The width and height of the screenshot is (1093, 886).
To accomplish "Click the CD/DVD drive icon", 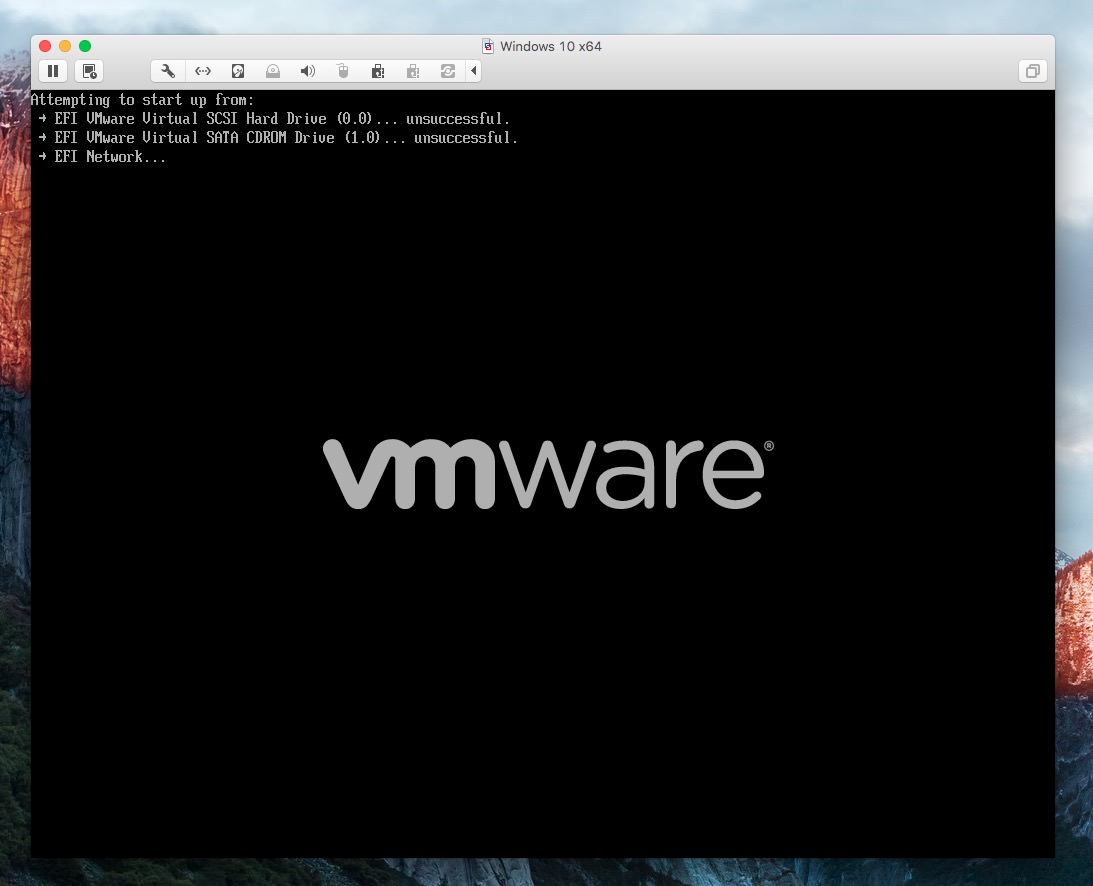I will pos(273,71).
